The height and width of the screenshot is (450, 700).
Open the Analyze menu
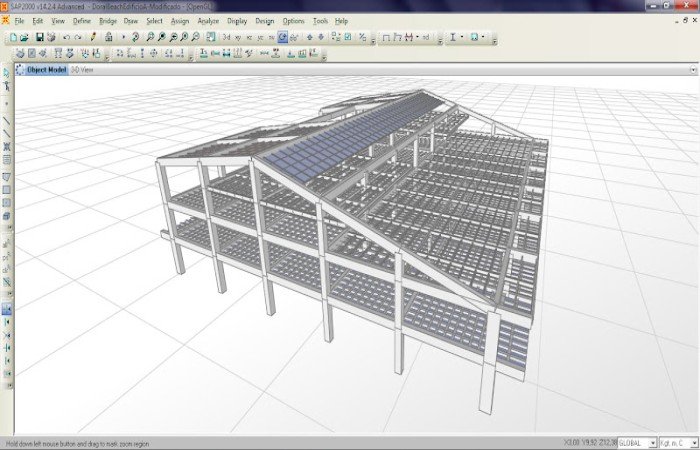pyautogui.click(x=208, y=20)
